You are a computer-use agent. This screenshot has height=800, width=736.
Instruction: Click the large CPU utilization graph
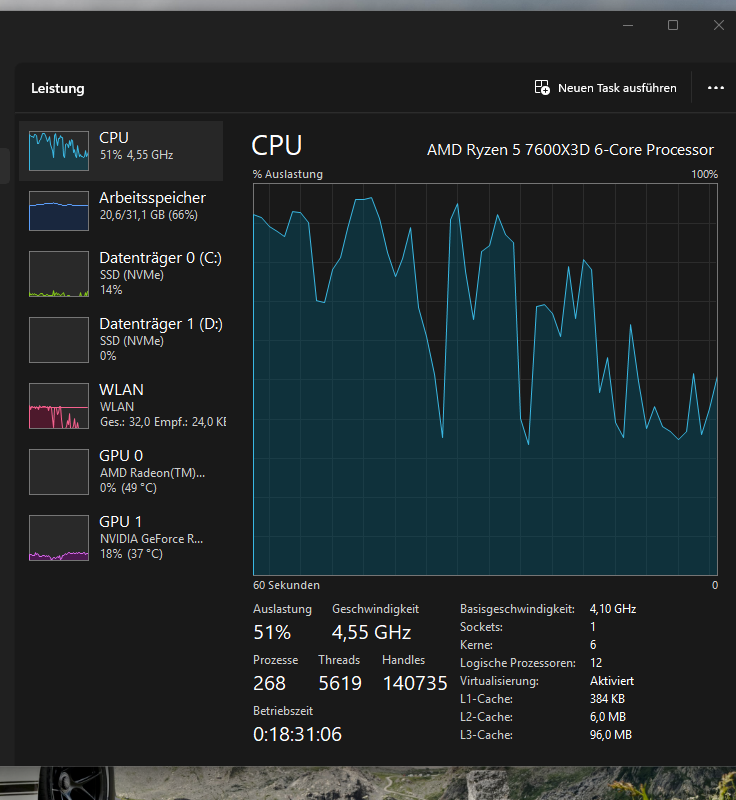click(x=485, y=379)
